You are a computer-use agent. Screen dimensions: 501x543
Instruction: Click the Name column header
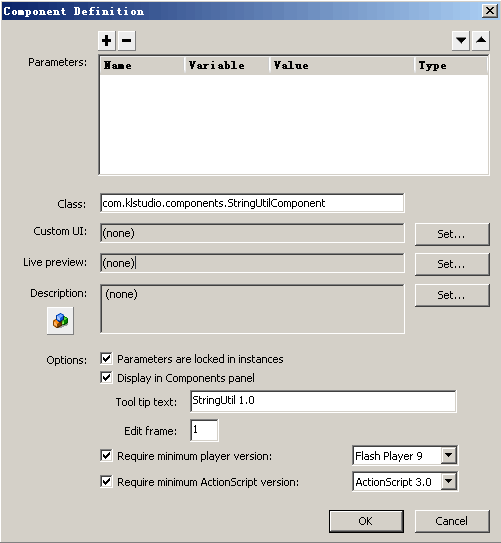coord(142,65)
